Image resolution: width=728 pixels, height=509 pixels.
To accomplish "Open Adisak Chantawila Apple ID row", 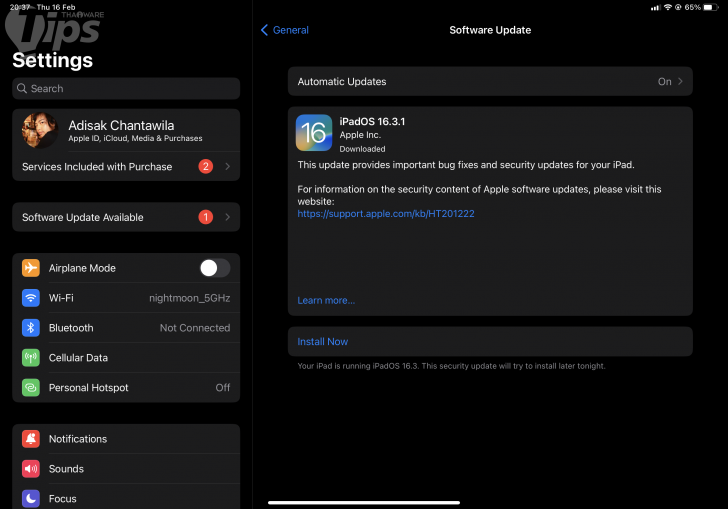I will click(126, 130).
